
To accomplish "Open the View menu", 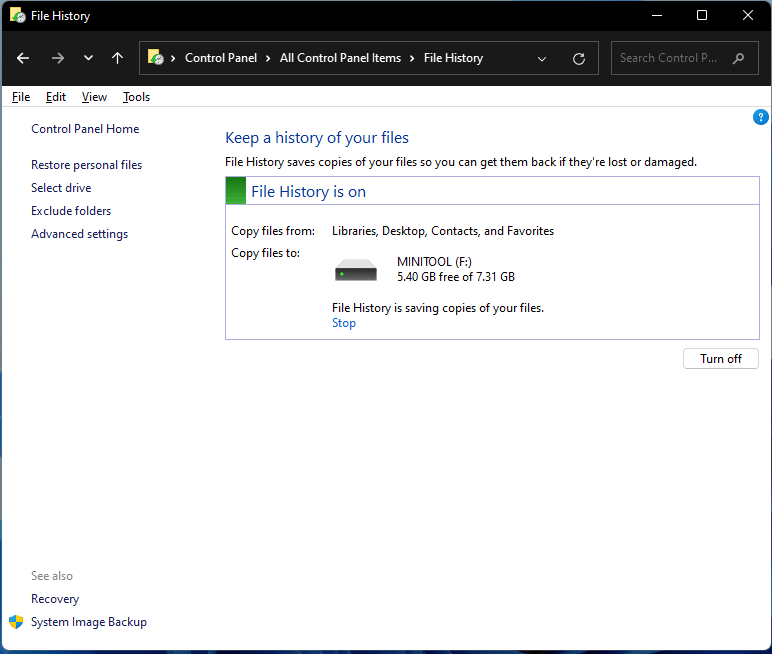I will click(94, 97).
